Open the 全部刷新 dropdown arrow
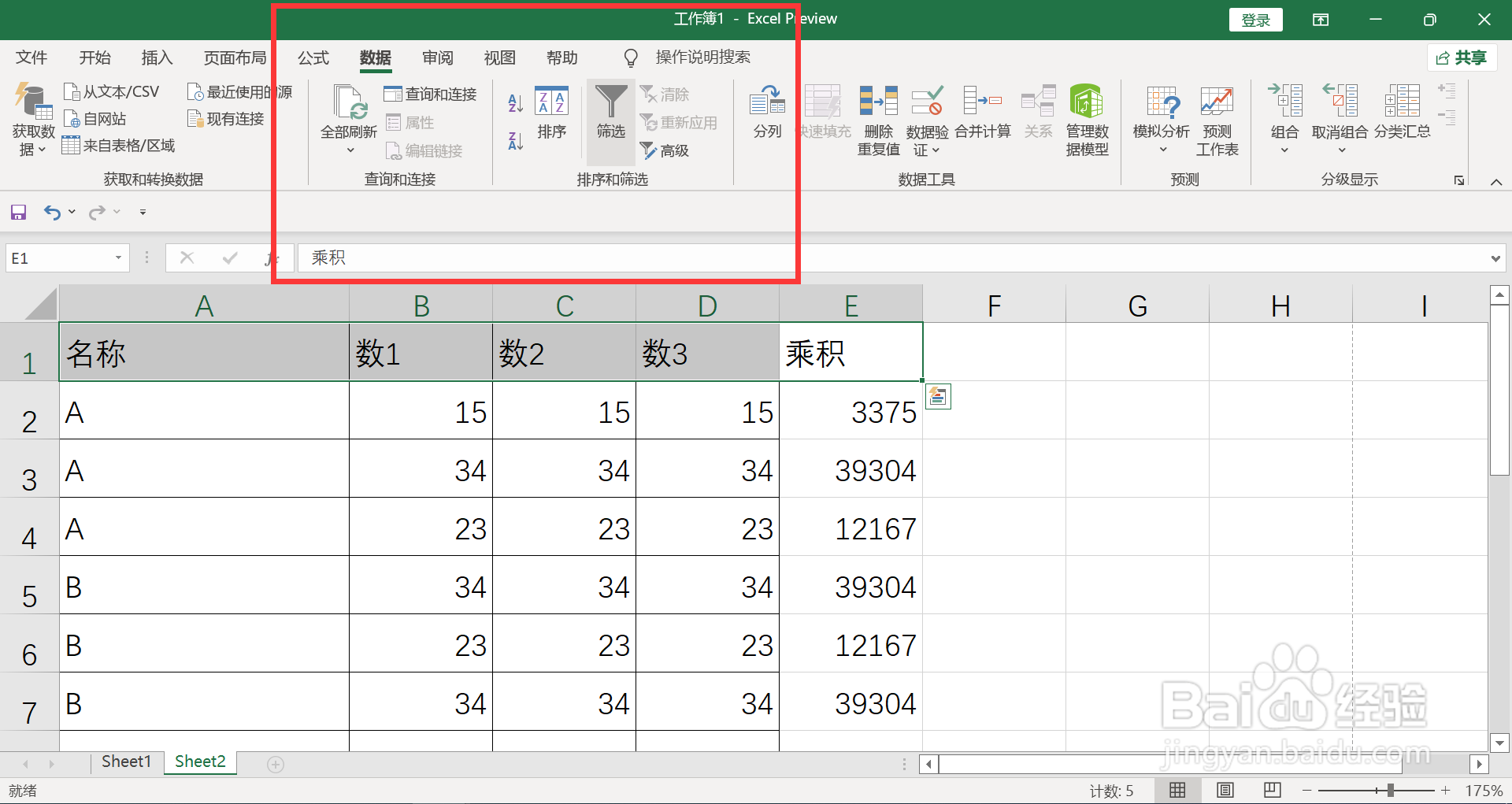Screen dimensions: 1512x804 click(x=349, y=148)
